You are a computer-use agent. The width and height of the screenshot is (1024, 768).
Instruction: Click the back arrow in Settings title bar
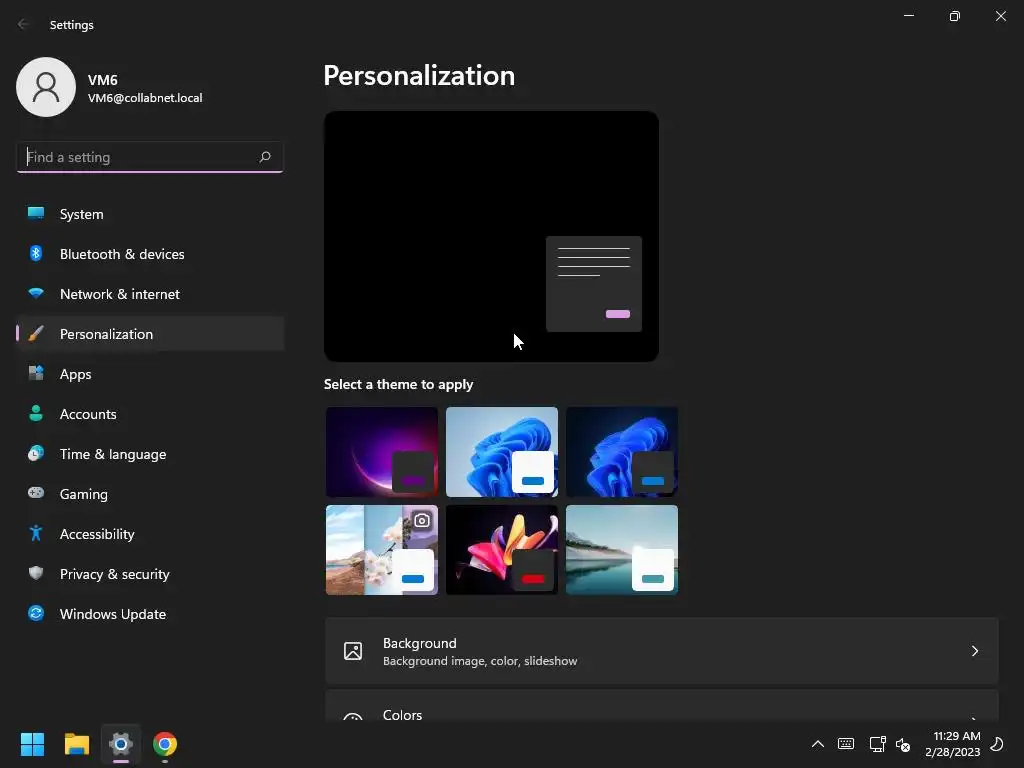23,24
